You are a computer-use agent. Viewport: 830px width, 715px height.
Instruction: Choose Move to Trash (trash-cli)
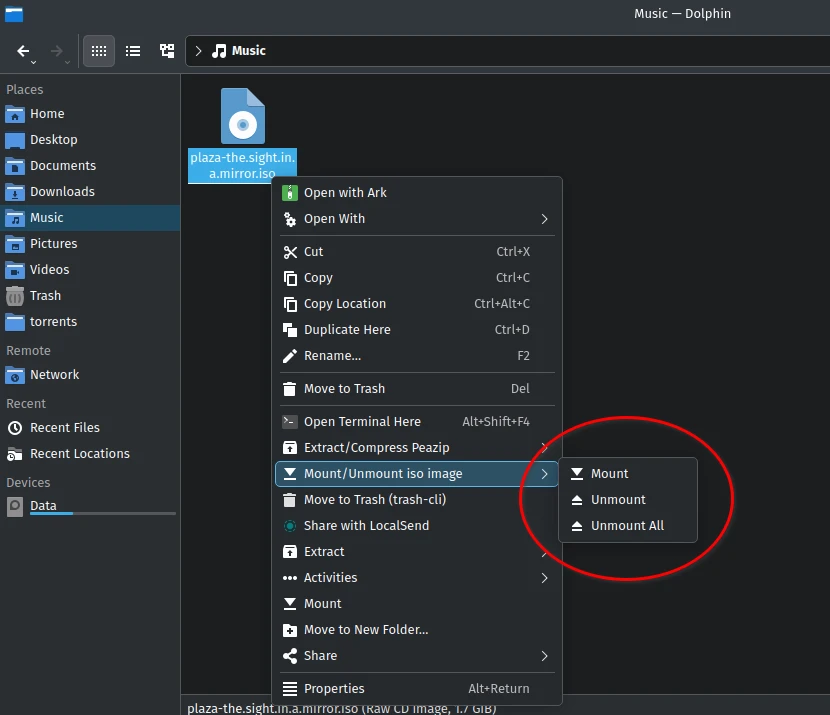tap(416, 500)
